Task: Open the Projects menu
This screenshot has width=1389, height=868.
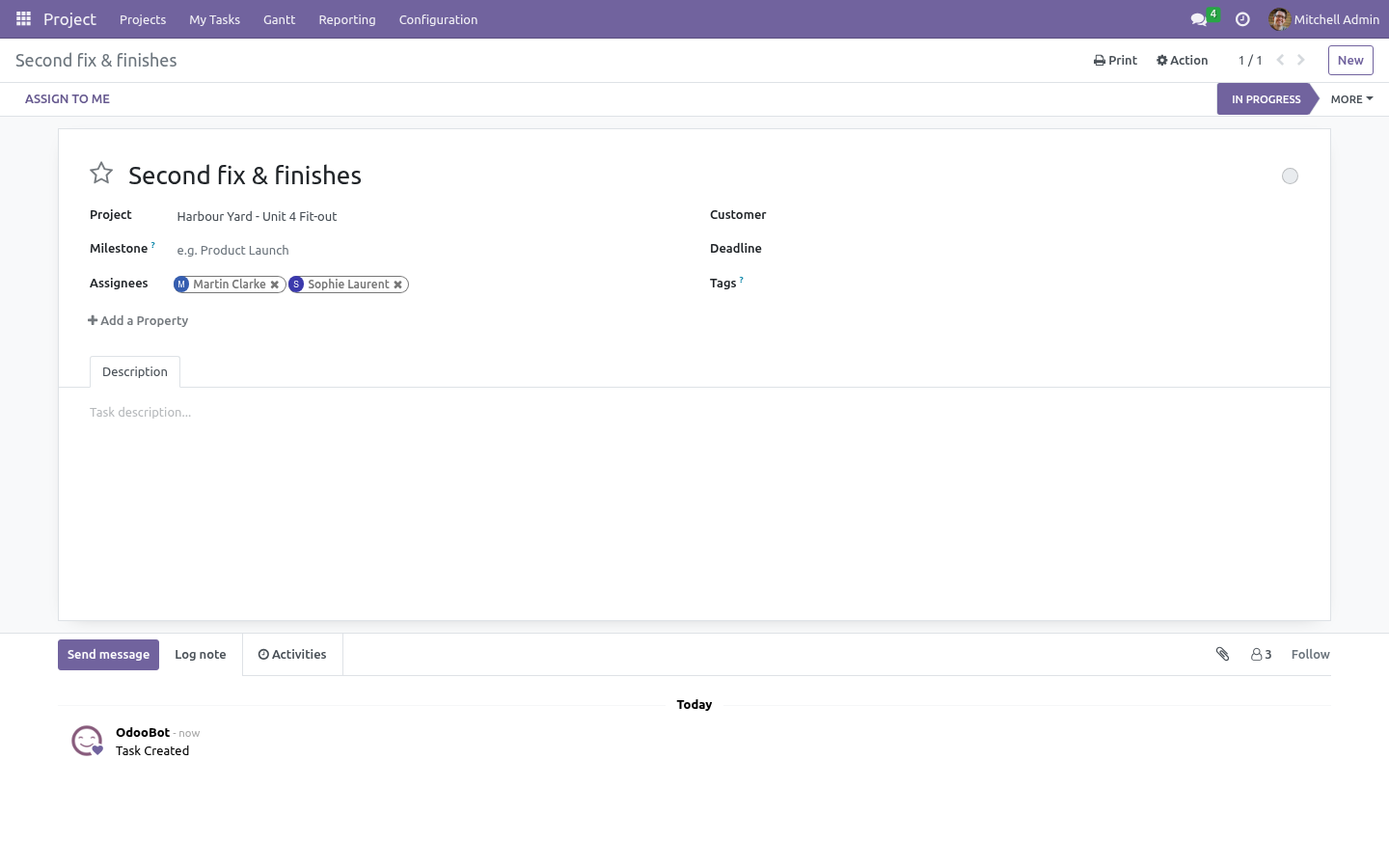Action: (143, 19)
